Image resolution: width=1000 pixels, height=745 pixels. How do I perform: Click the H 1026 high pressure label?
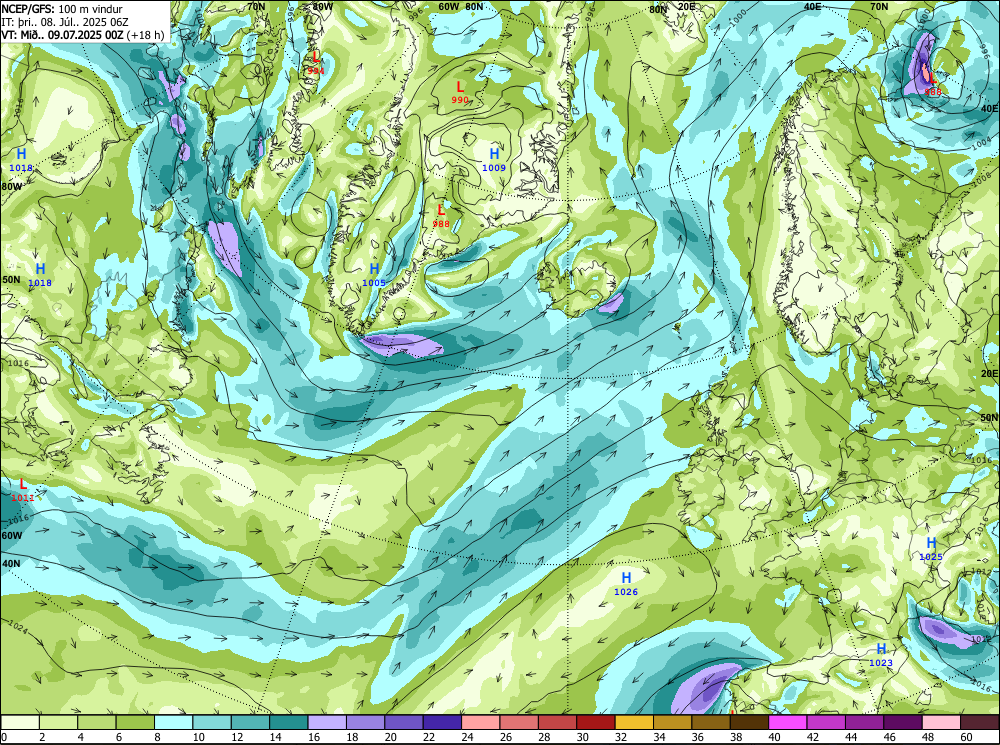tap(626, 584)
